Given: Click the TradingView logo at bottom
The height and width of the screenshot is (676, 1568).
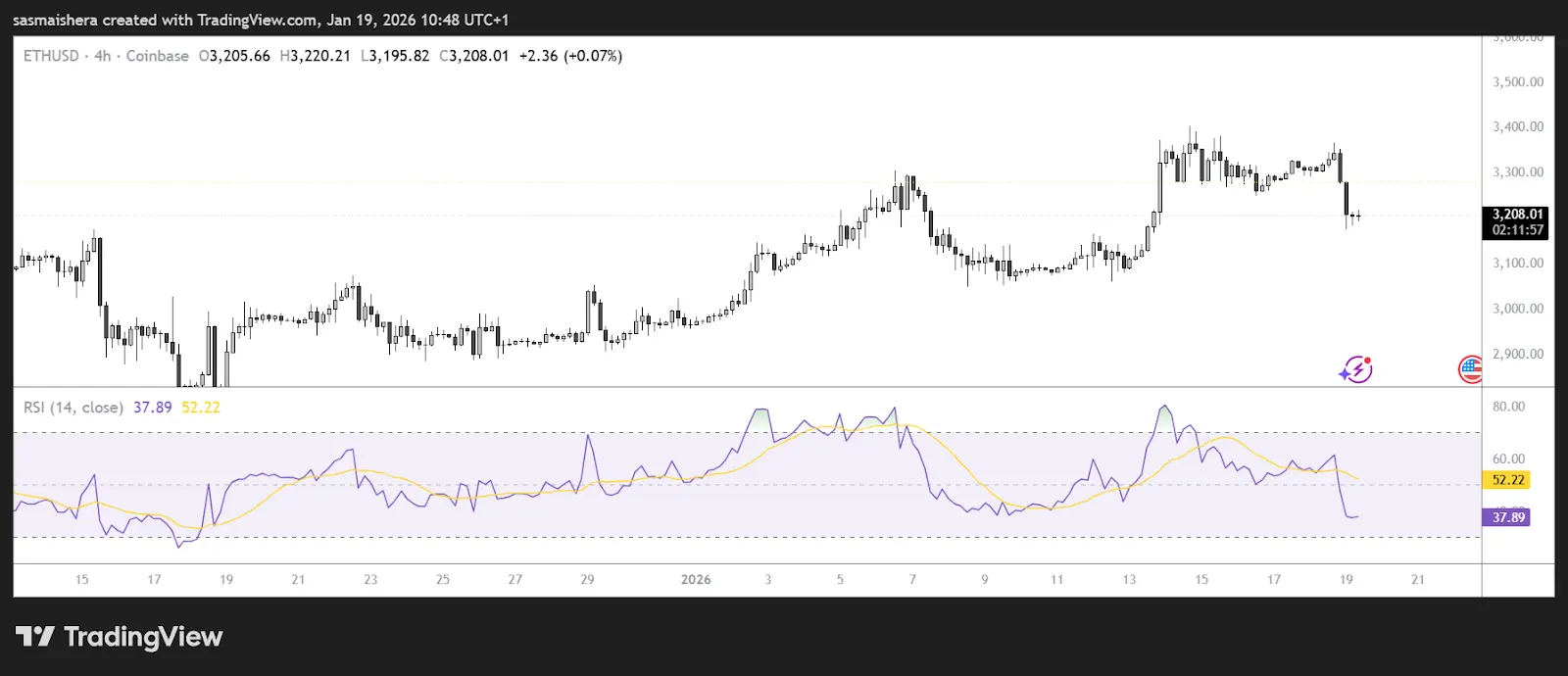Looking at the screenshot, I should [120, 637].
